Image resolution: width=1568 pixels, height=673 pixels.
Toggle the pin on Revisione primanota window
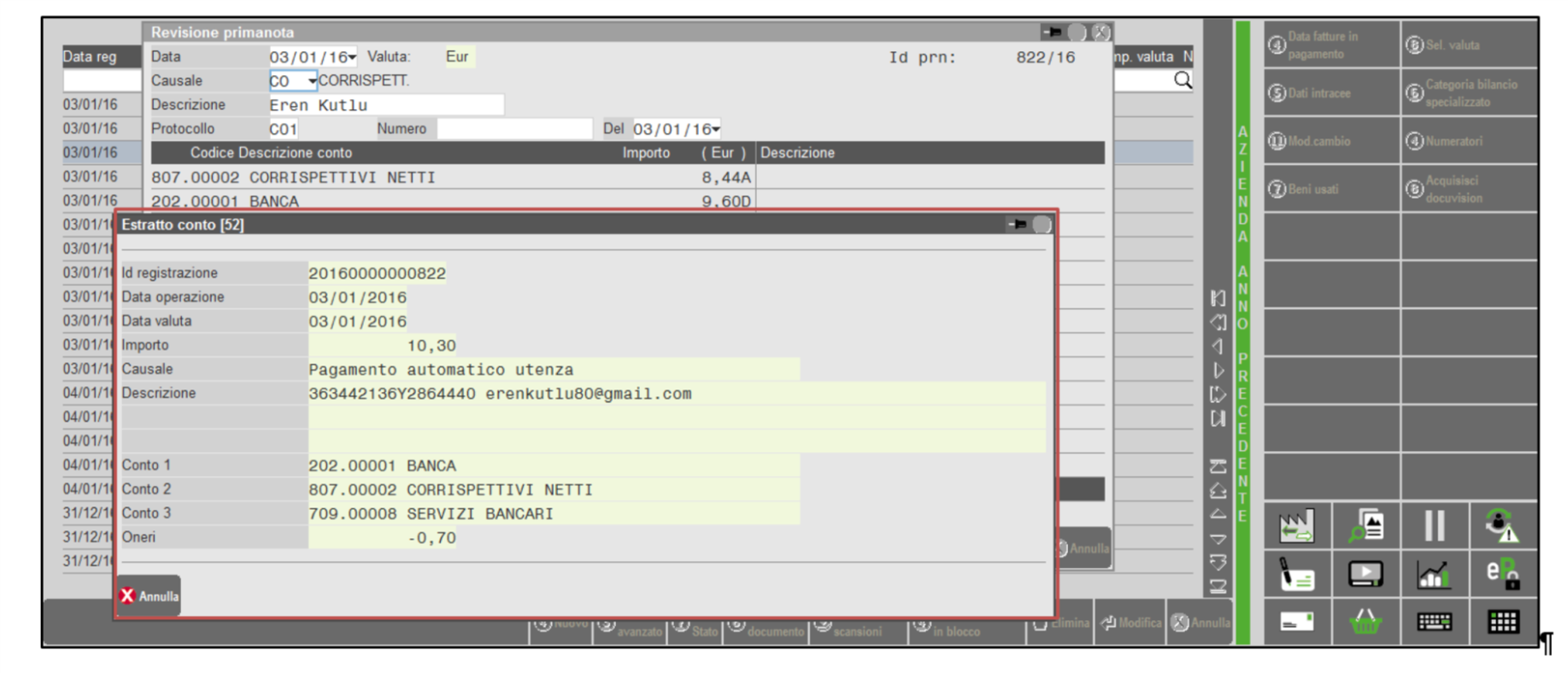click(x=1052, y=32)
